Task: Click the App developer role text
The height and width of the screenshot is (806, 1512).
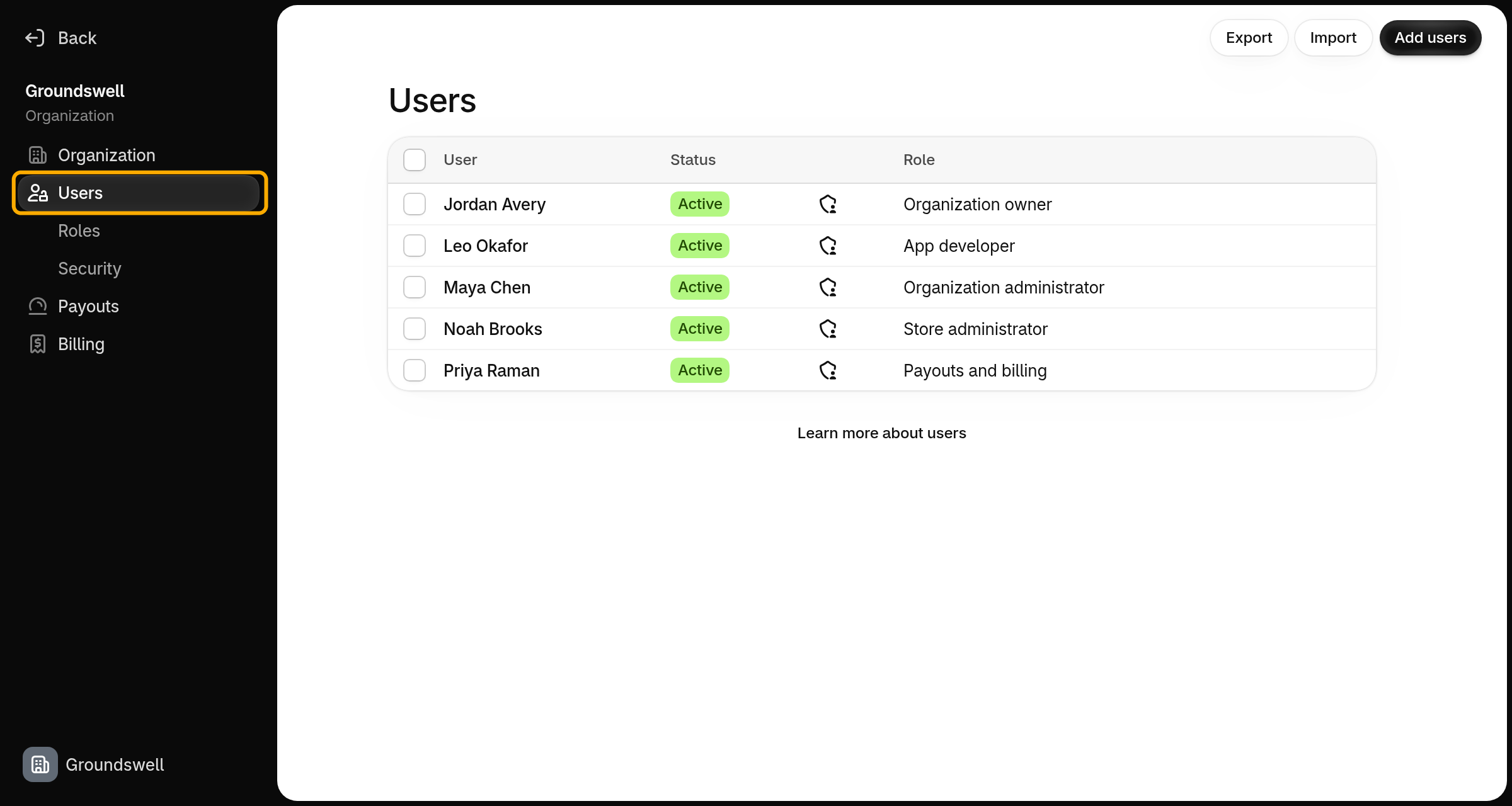Action: (x=959, y=246)
